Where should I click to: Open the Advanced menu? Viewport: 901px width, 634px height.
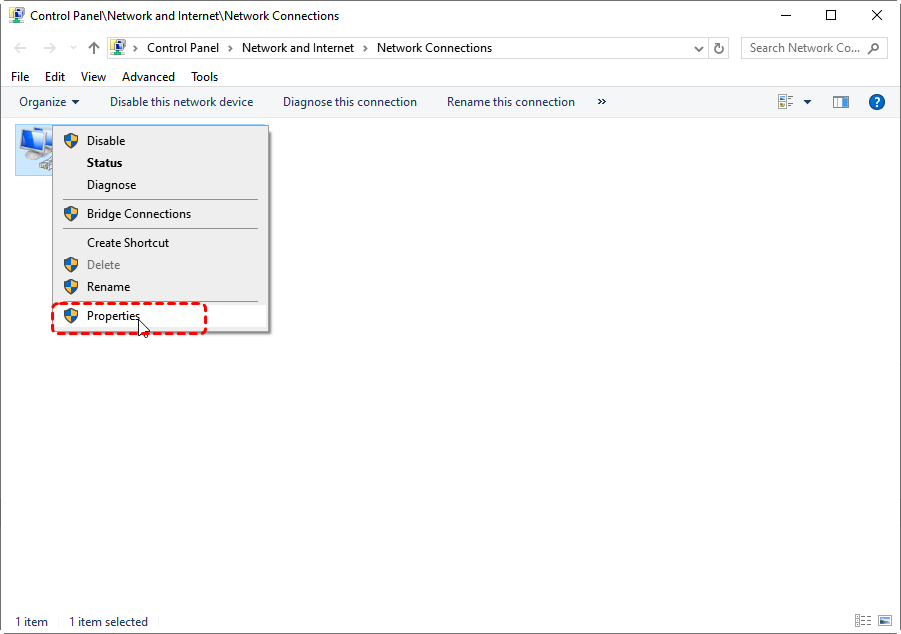(x=148, y=77)
